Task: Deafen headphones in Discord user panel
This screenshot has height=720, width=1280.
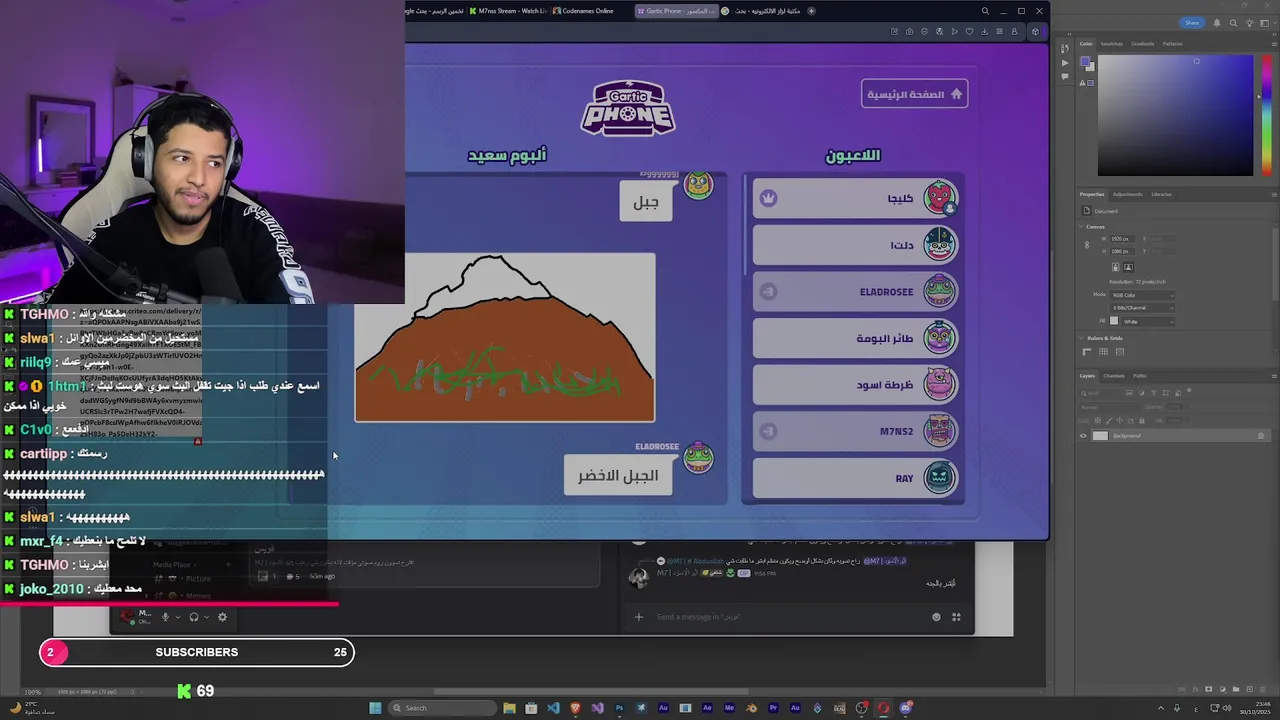Action: coord(194,617)
